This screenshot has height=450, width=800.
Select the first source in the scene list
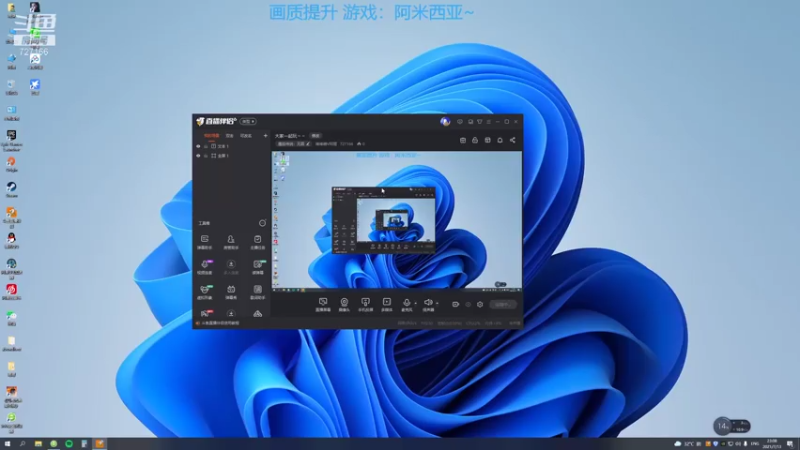click(232, 146)
